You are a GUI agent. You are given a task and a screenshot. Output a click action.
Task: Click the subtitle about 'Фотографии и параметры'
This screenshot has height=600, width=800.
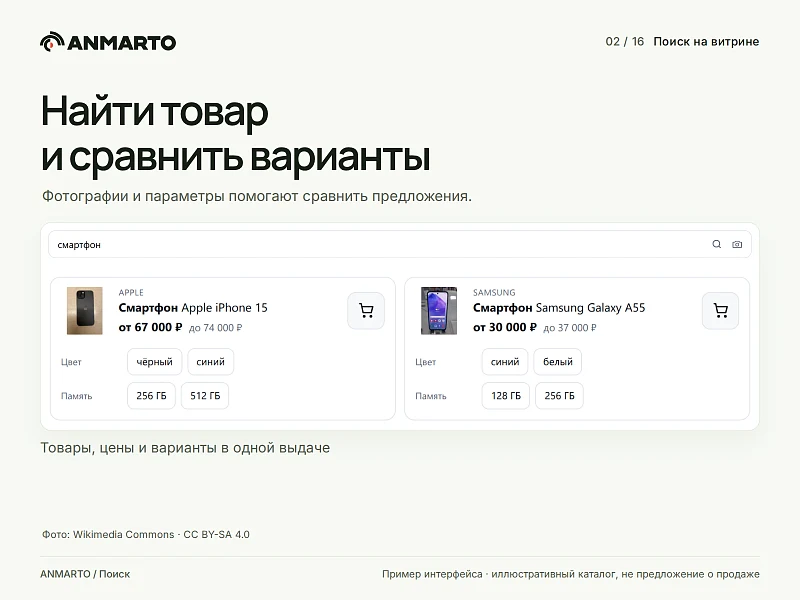(x=257, y=196)
